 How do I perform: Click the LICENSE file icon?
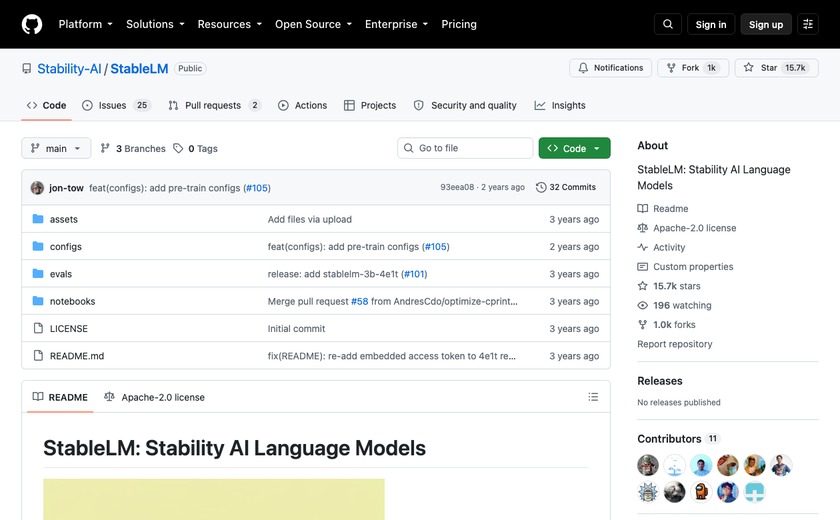pos(38,328)
